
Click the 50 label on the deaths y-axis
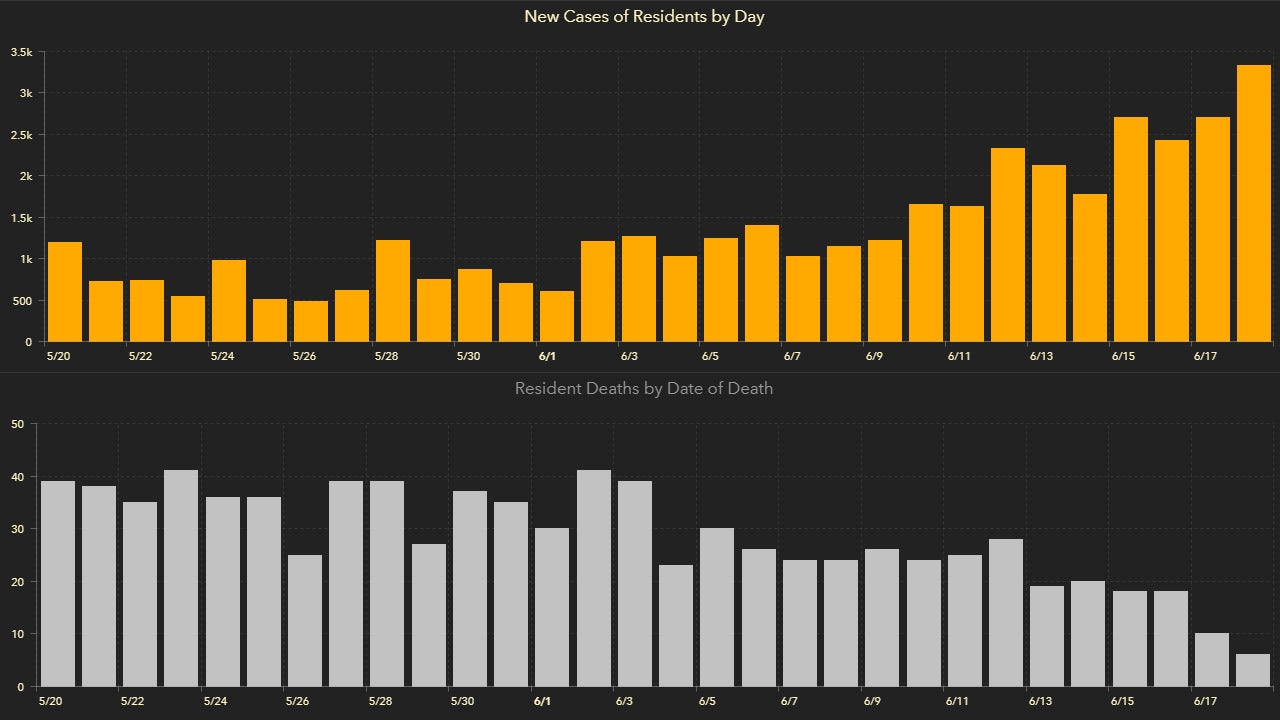[x=17, y=424]
